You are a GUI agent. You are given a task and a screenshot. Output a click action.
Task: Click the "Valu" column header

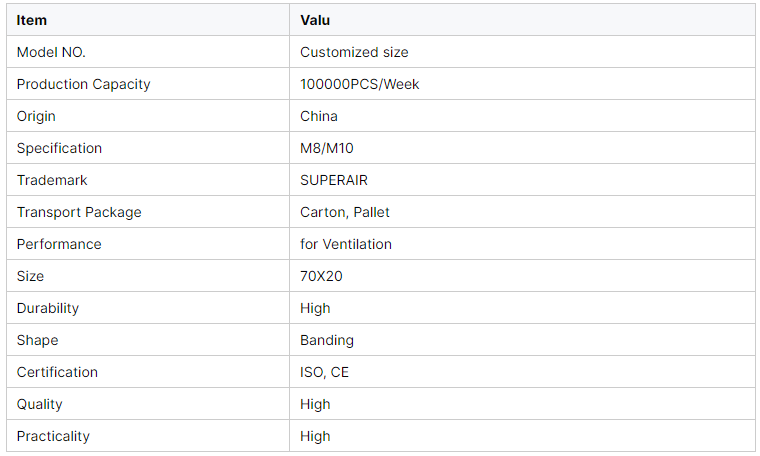pyautogui.click(x=315, y=20)
